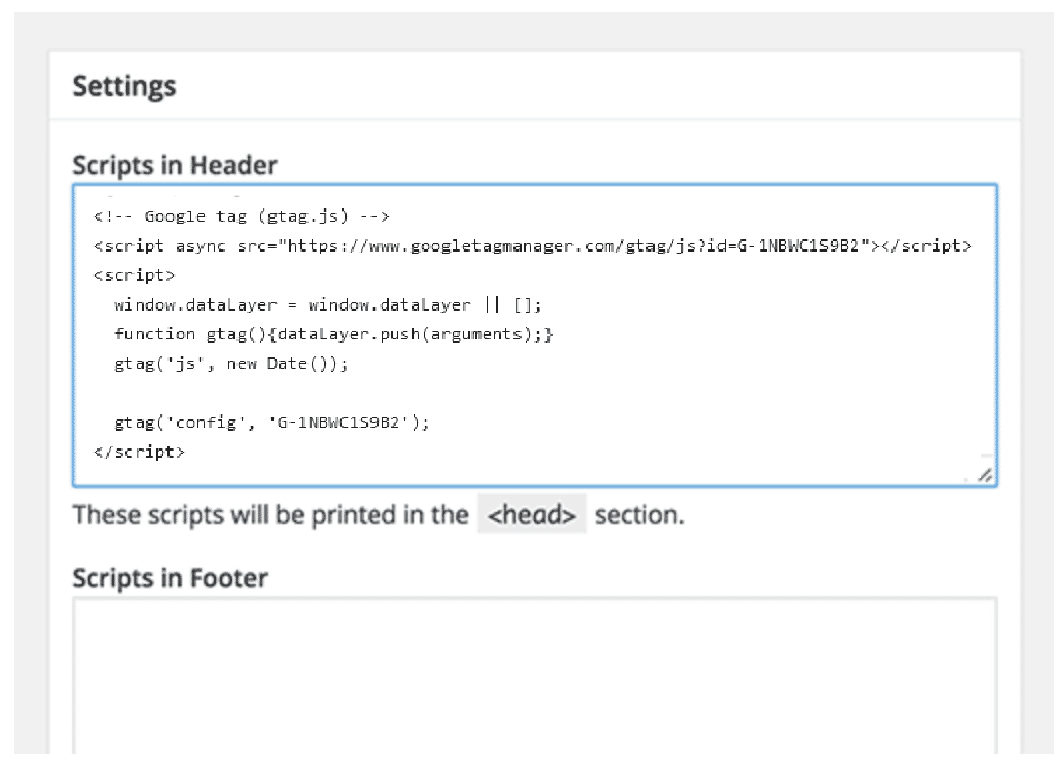Screen dimensions: 1060x772
Task: Click the word 'section.' after head tag
Action: (640, 515)
